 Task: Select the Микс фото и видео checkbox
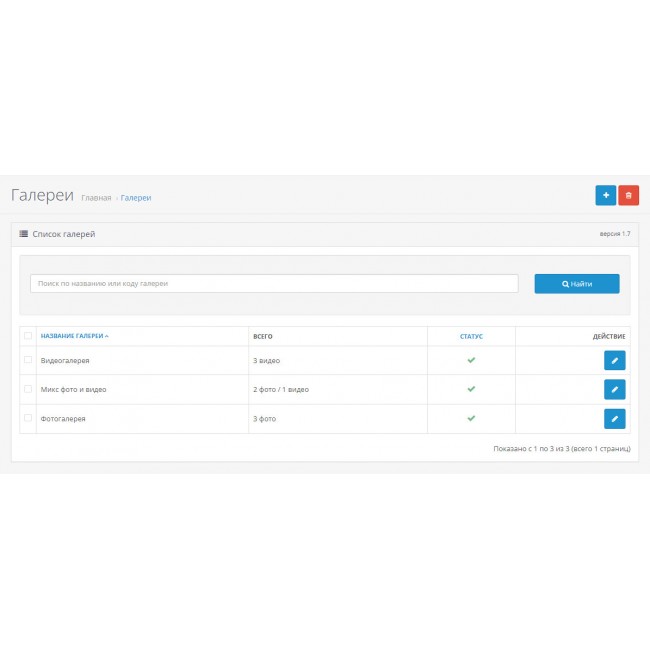28,389
